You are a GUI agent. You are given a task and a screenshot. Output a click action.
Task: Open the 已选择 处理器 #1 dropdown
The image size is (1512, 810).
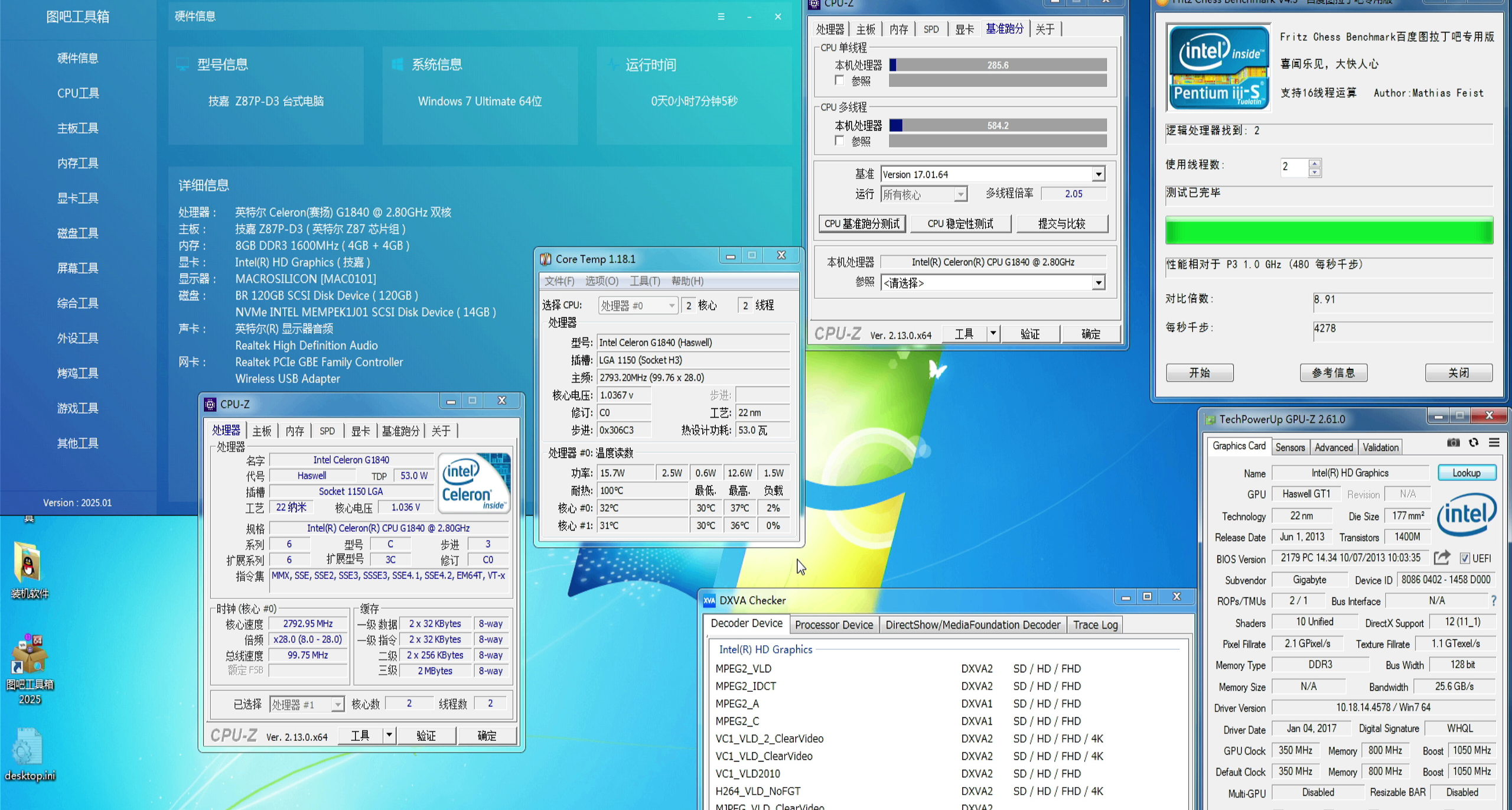(x=337, y=704)
